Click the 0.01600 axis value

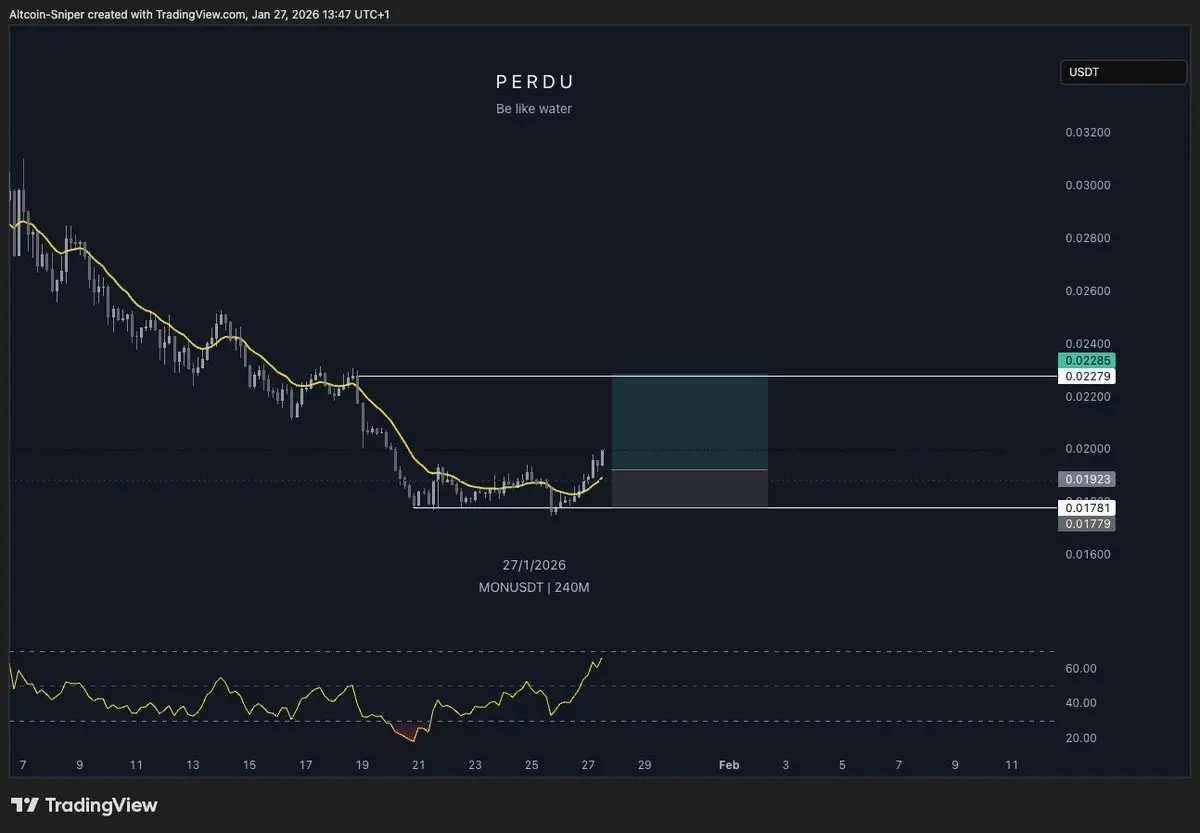click(x=1088, y=555)
